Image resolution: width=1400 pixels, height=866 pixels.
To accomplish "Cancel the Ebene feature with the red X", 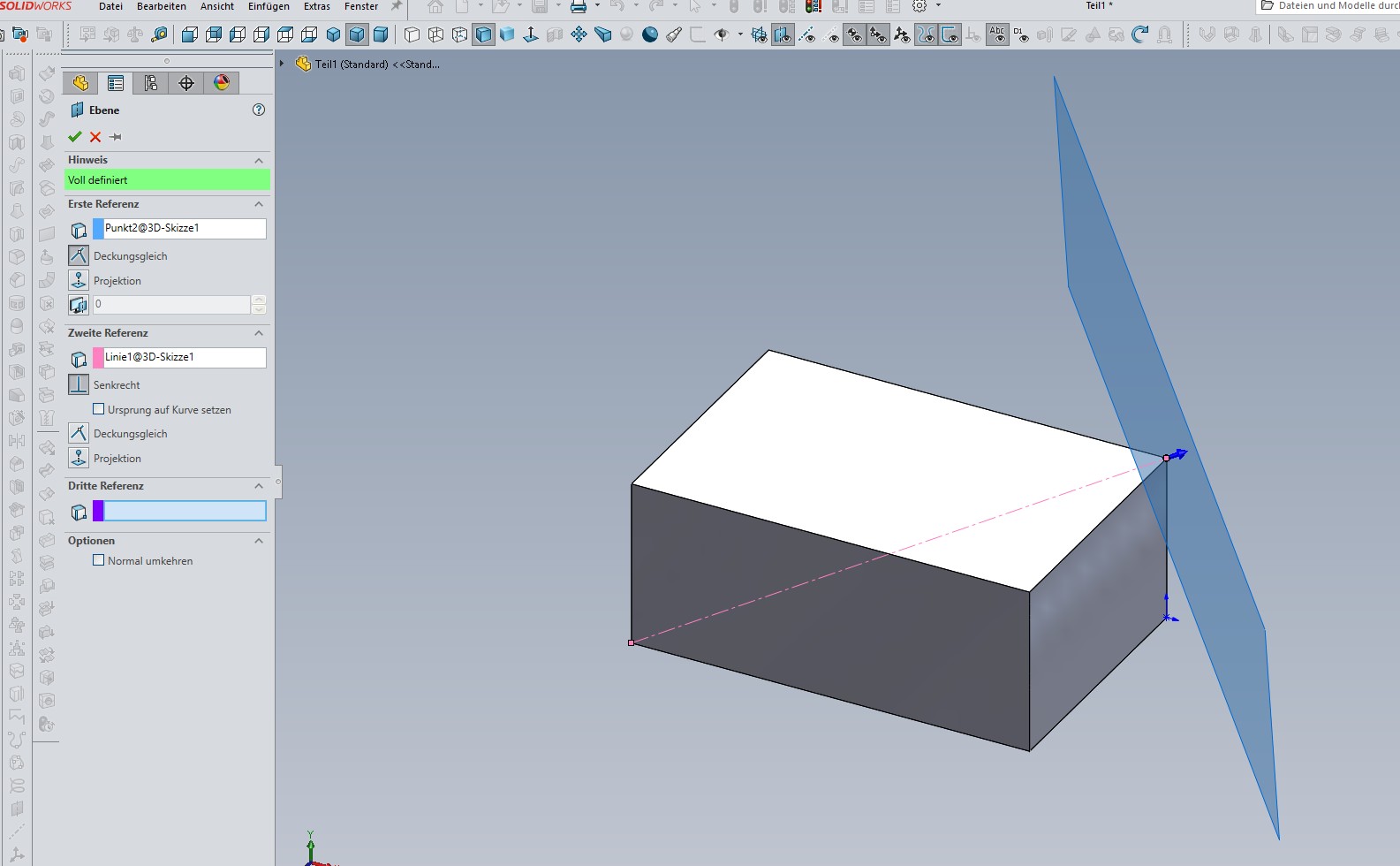I will (x=95, y=137).
